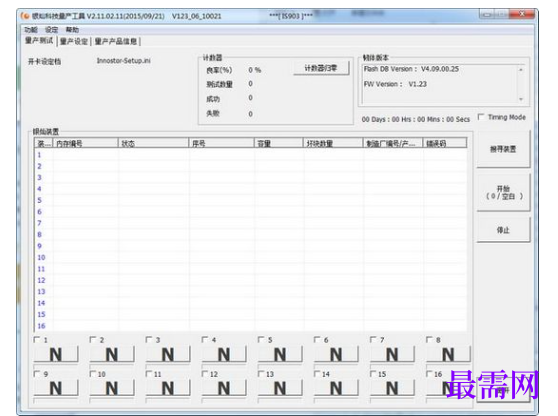Tick the port 8 checkbox
This screenshot has width=558, height=416.
tap(429, 339)
